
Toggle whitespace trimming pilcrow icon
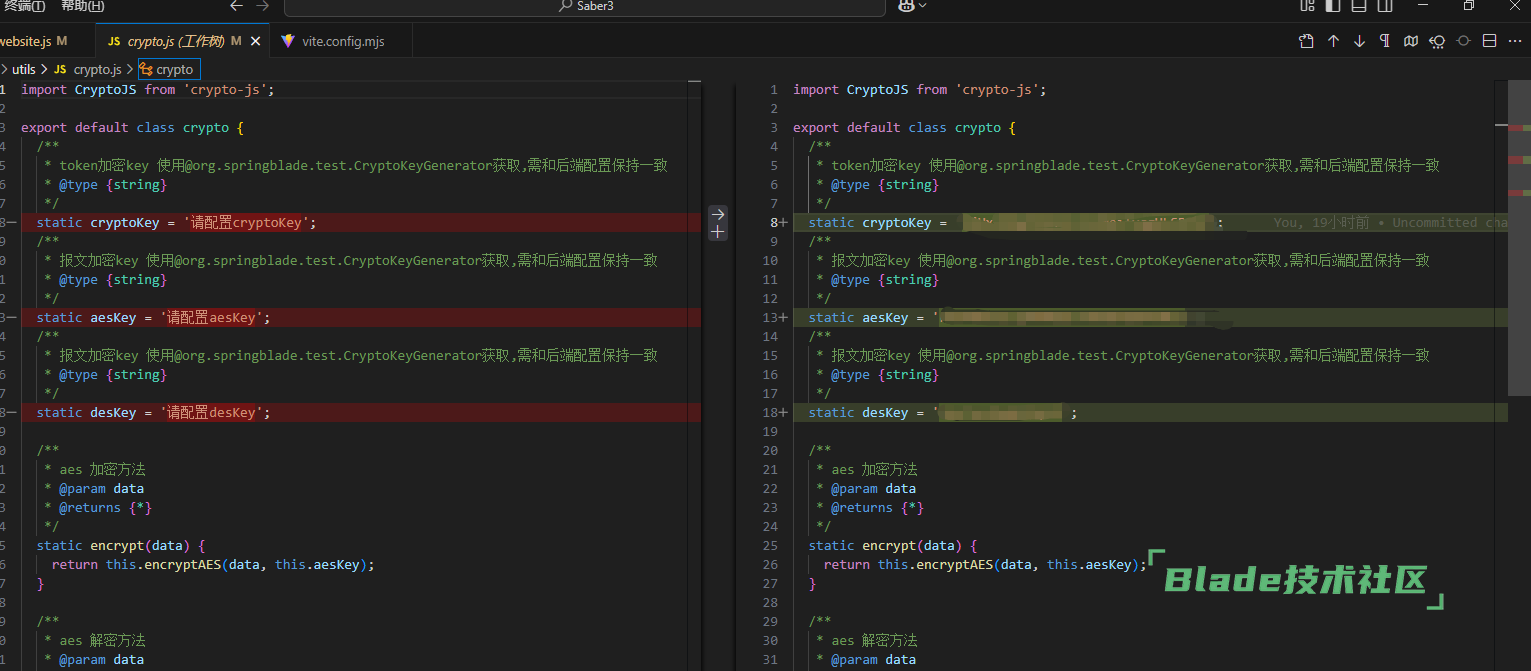[x=1385, y=41]
